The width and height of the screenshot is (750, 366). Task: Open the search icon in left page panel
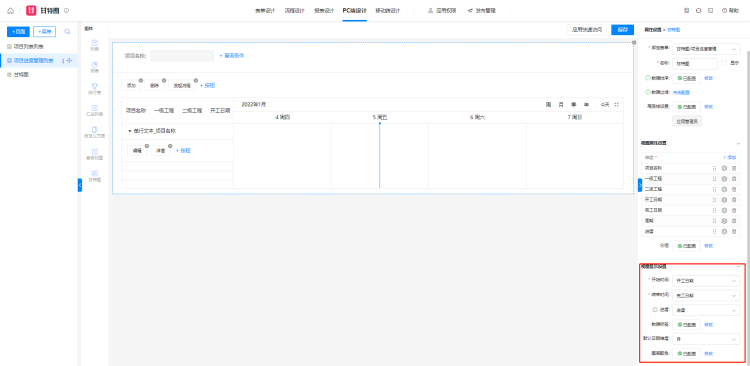pos(67,32)
